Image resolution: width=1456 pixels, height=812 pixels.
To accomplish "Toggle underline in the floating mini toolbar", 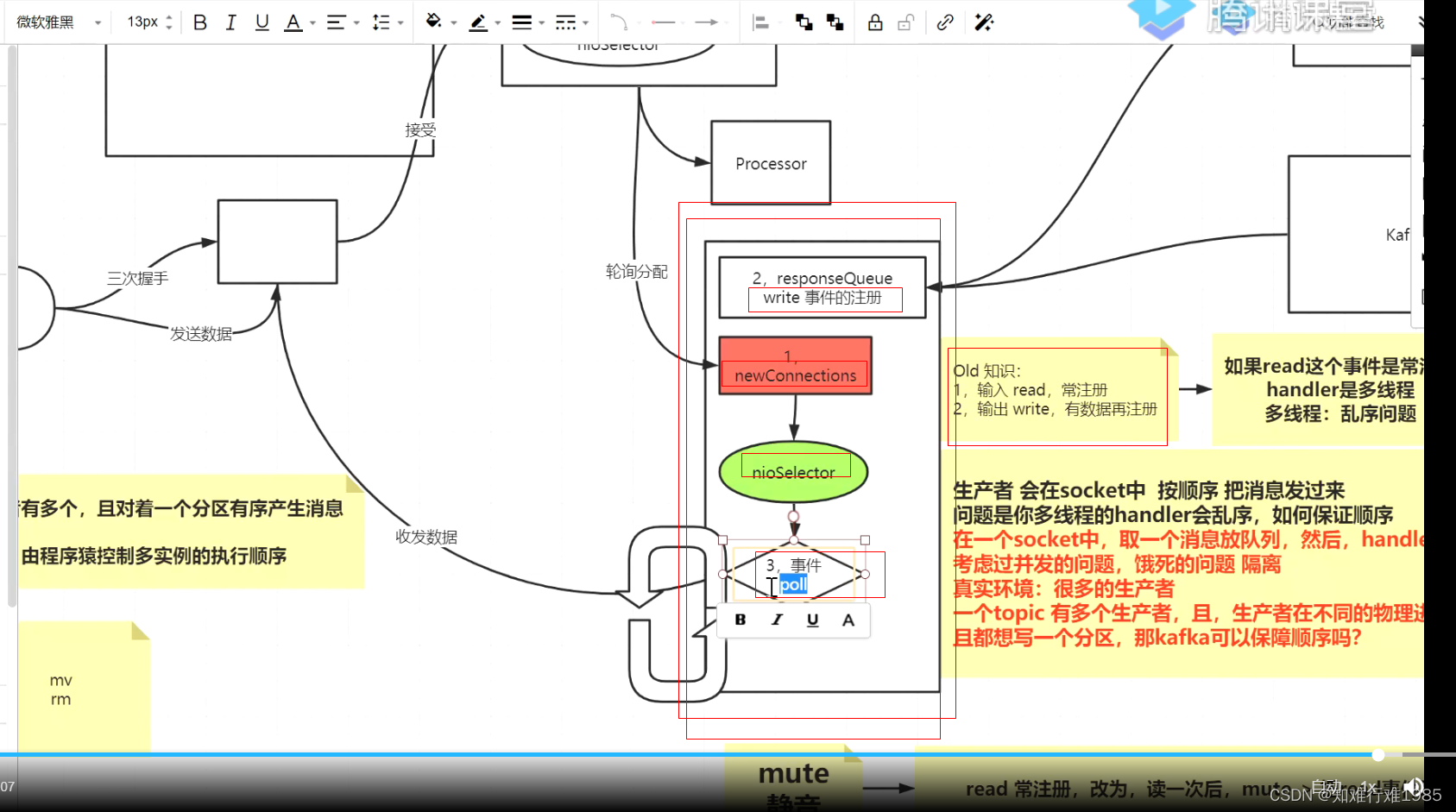I will tap(811, 620).
